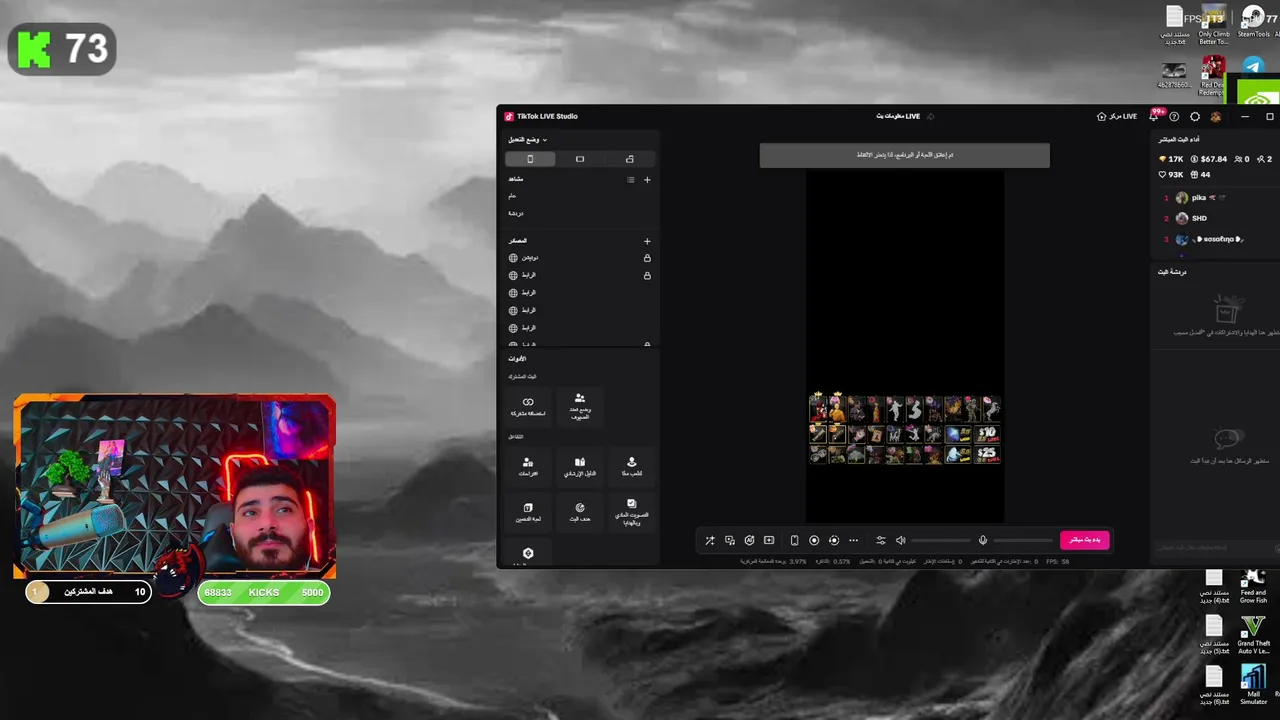Click the chat message input field
The height and width of the screenshot is (720, 1280).
click(x=1213, y=548)
